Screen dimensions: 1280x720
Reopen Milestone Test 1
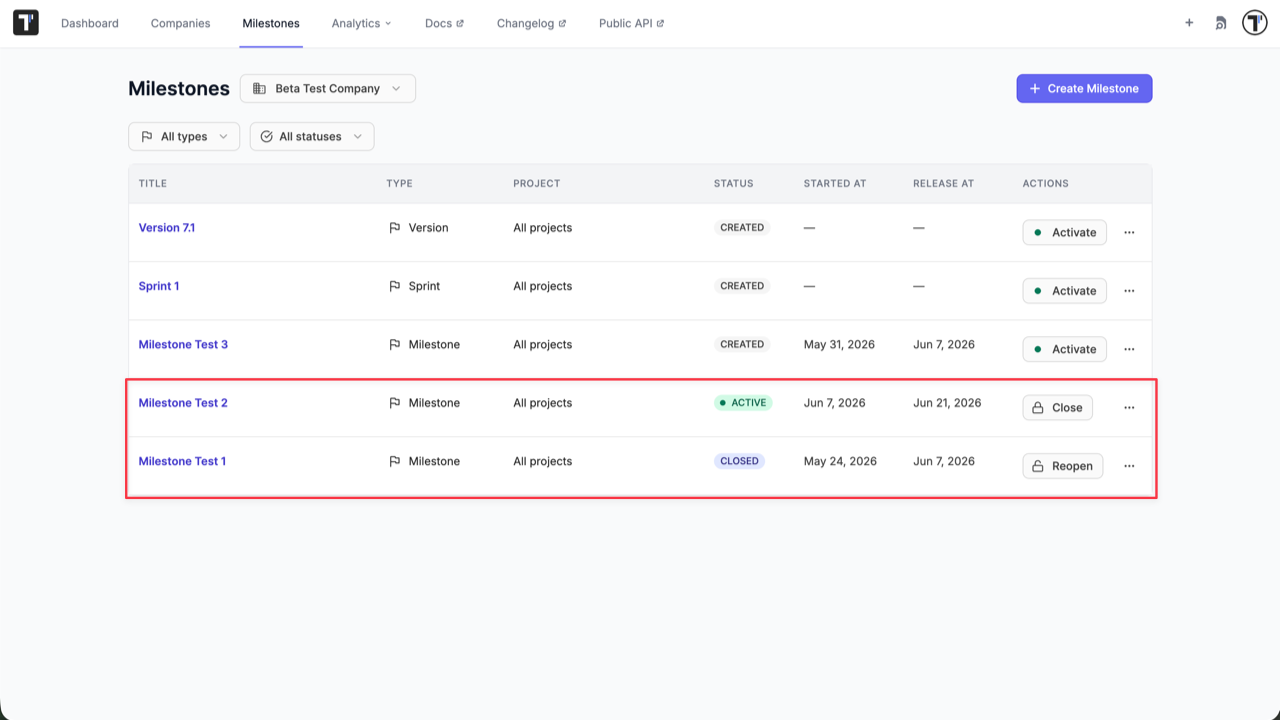point(1062,466)
